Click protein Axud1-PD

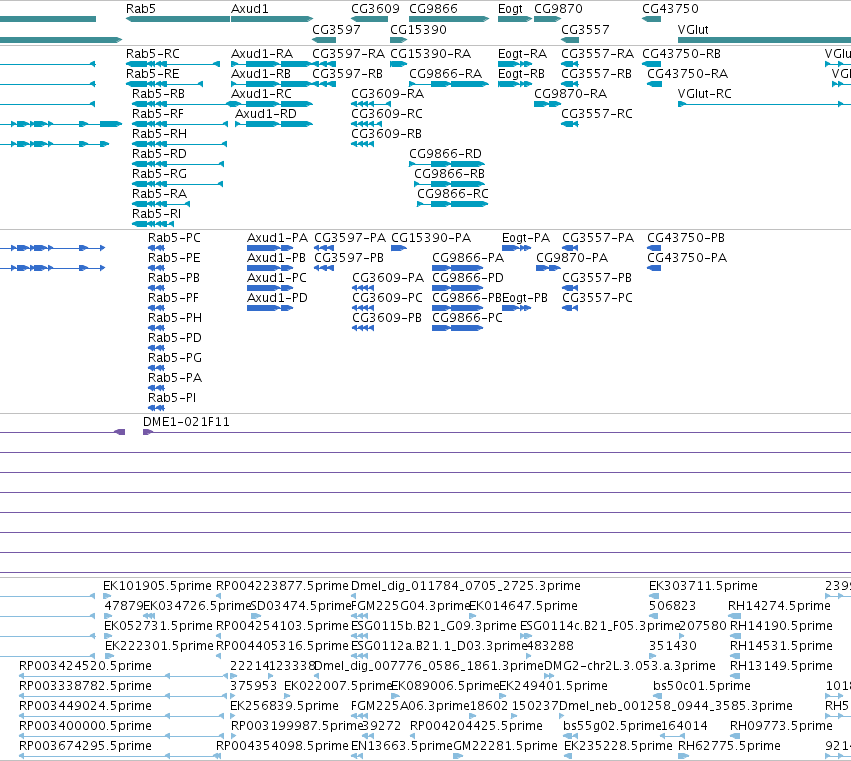click(277, 298)
